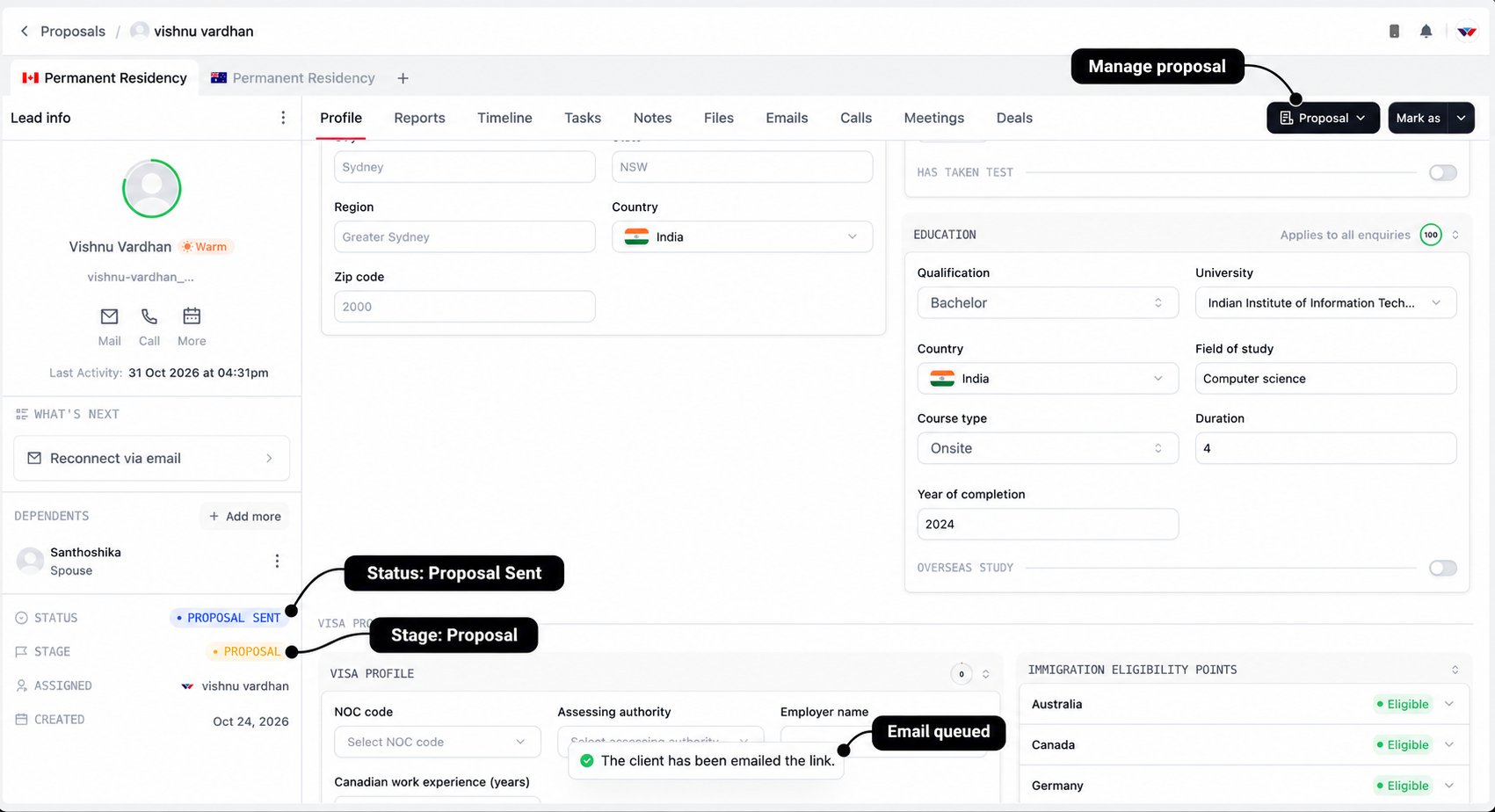Open the Tasks tab

(583, 118)
